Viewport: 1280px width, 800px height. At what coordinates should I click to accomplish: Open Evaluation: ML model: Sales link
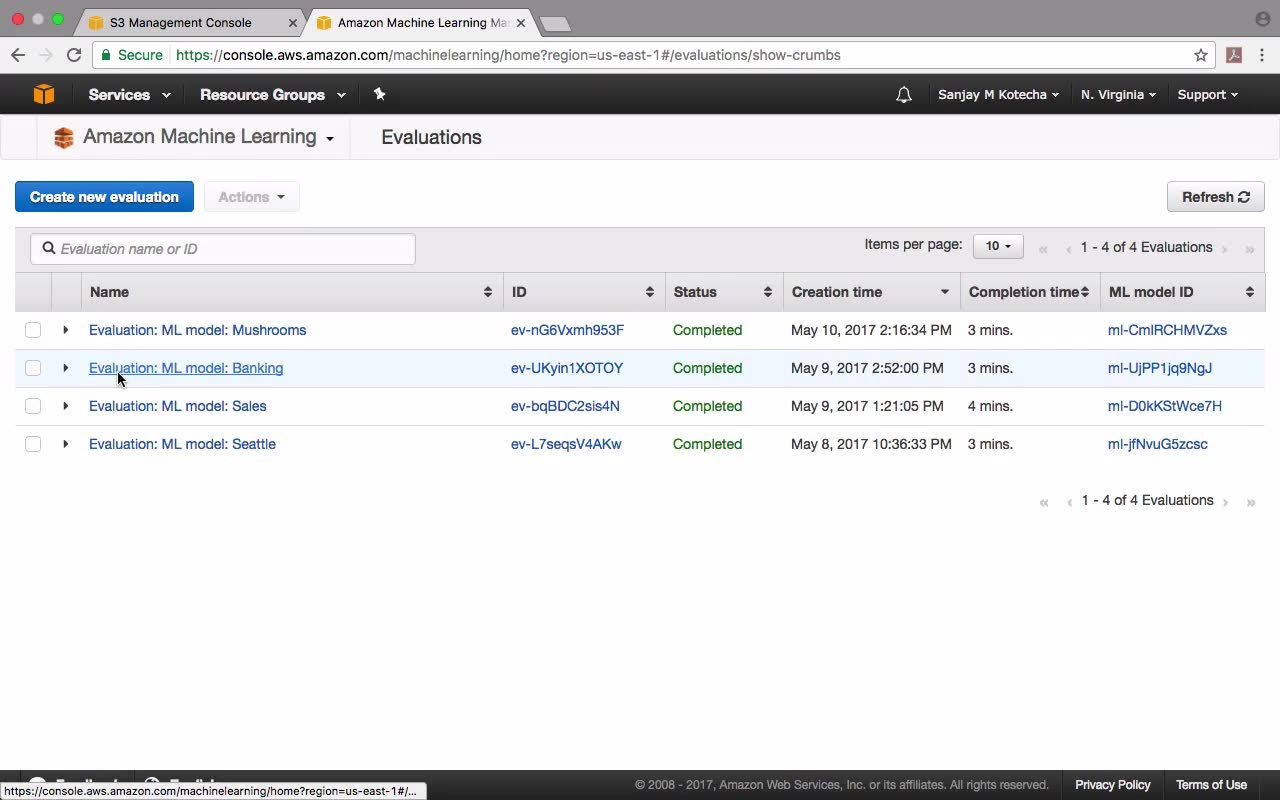click(x=177, y=406)
